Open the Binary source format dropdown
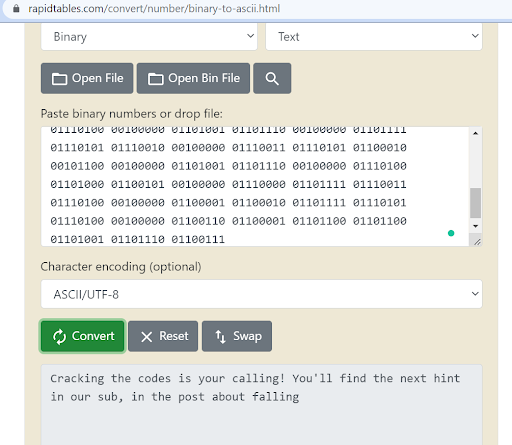This screenshot has width=512, height=445. point(149,37)
